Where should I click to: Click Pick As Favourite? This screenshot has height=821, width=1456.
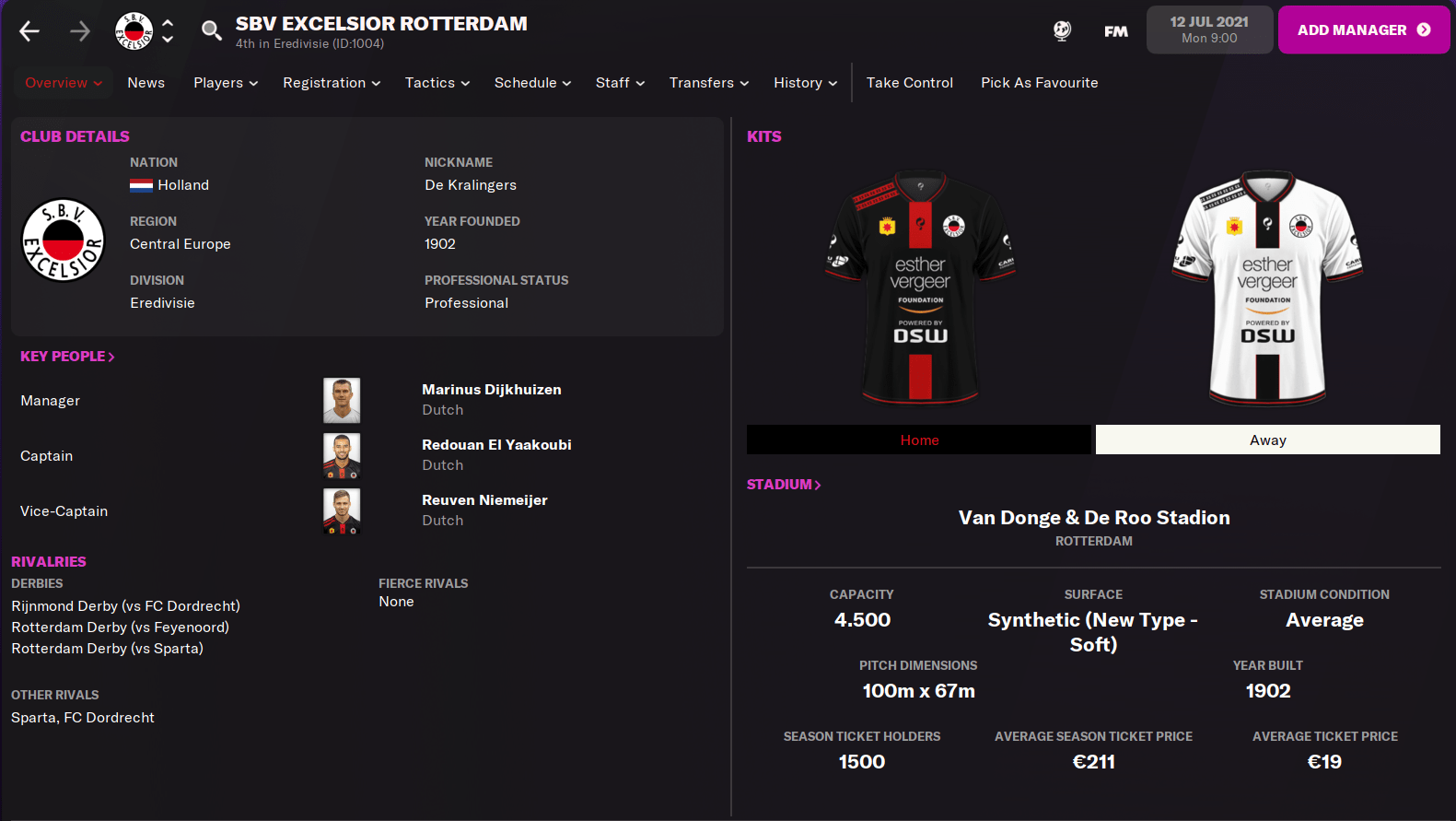[1040, 83]
